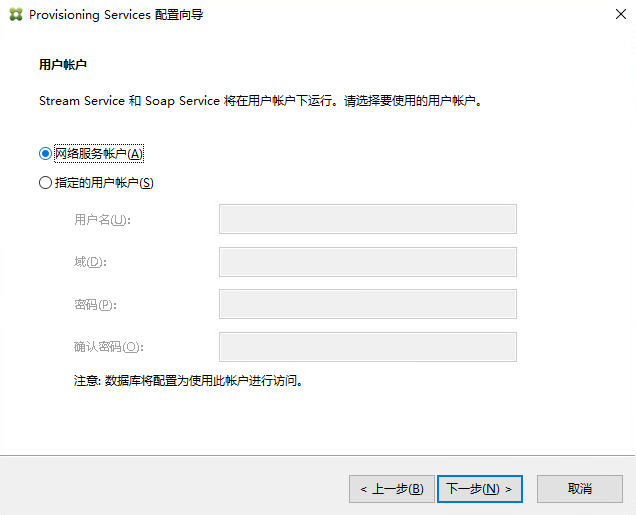Click into the 密码 field

[367, 304]
